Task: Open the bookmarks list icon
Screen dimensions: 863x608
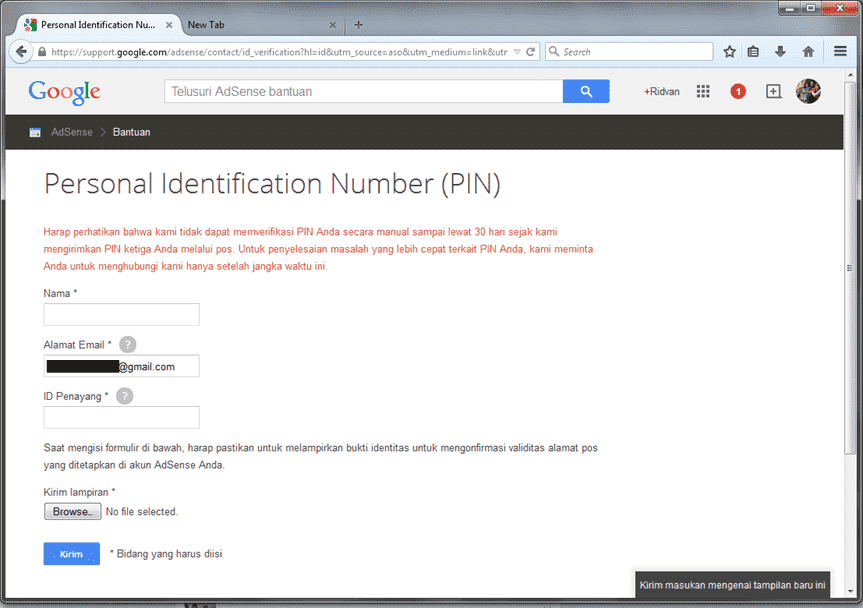Action: click(753, 52)
